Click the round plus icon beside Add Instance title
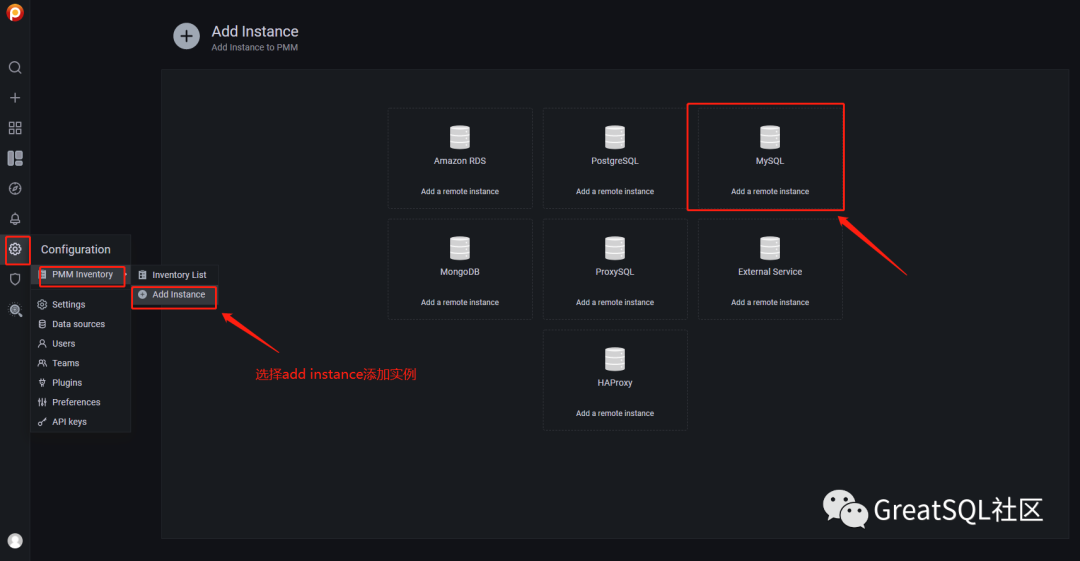This screenshot has width=1080, height=561. coord(186,36)
